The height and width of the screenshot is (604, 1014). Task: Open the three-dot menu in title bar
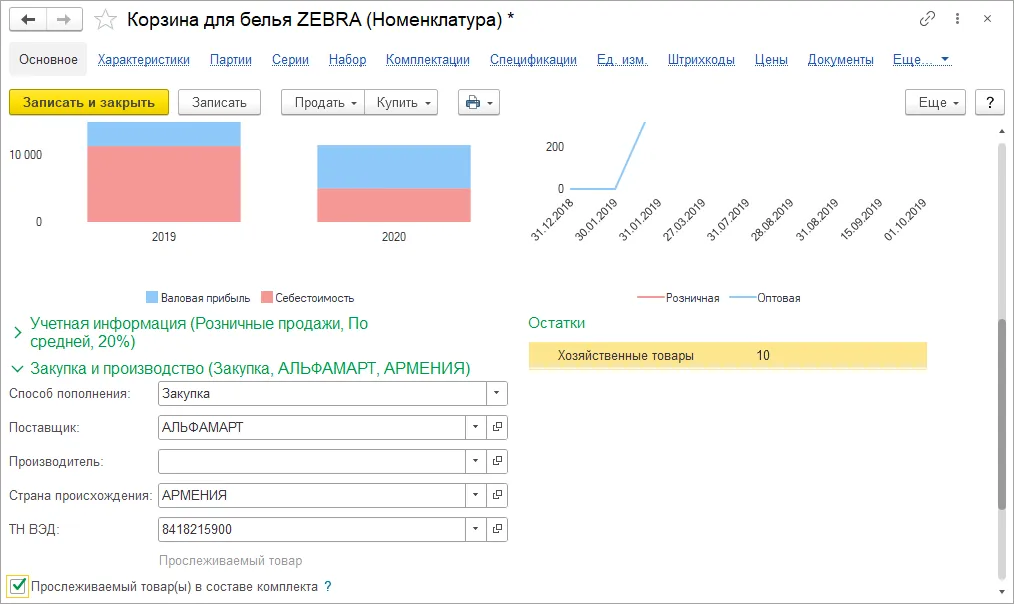click(957, 18)
